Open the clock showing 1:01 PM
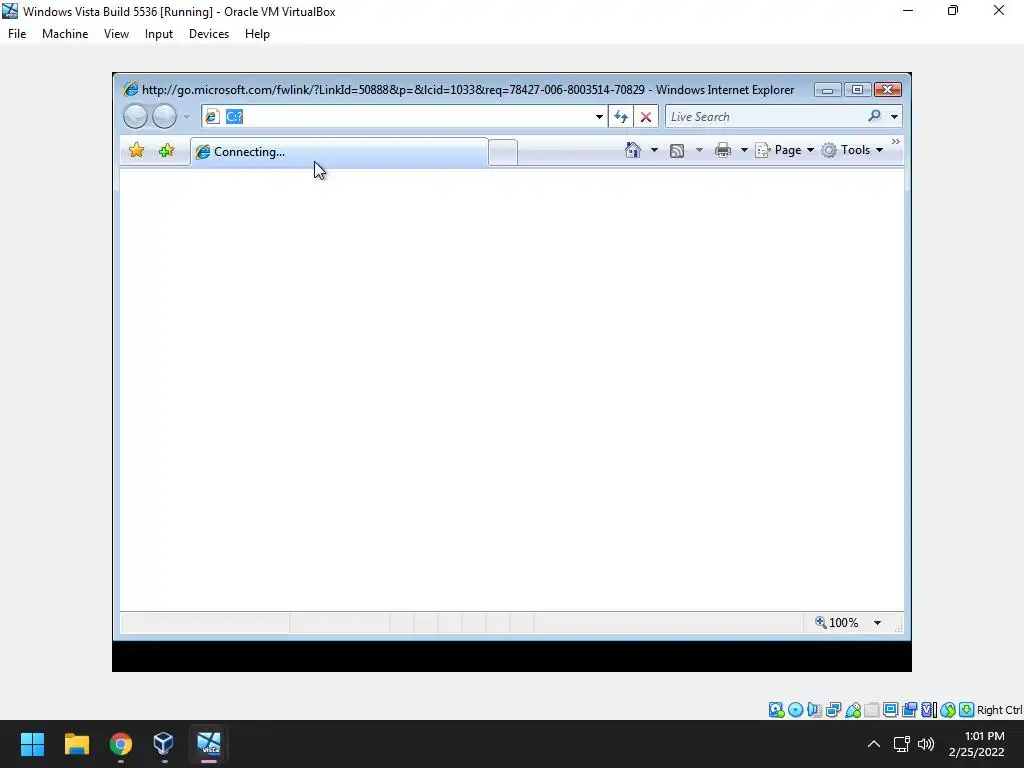The width and height of the screenshot is (1024, 768). pos(977,744)
